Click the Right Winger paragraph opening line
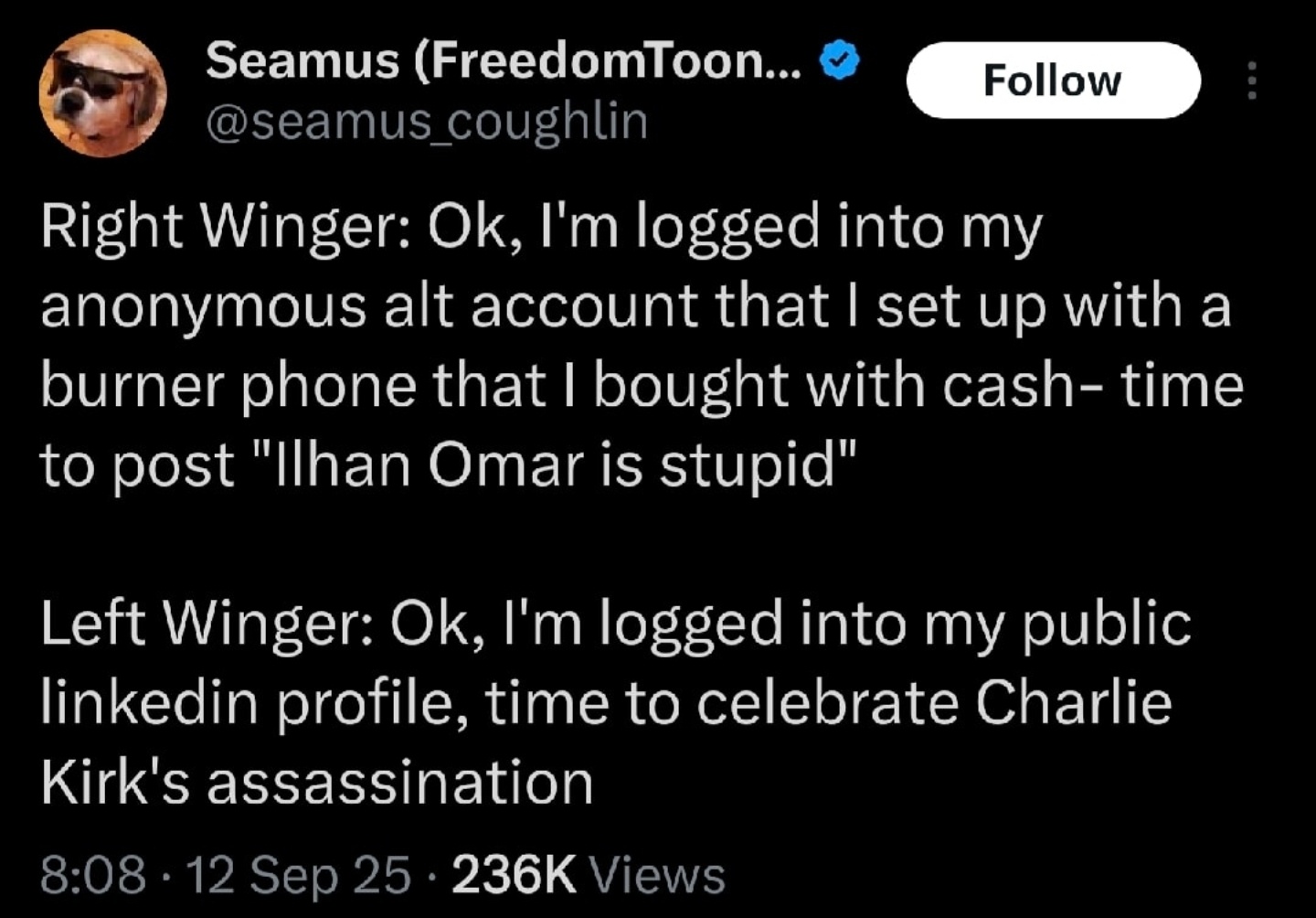1316x918 pixels. click(541, 228)
